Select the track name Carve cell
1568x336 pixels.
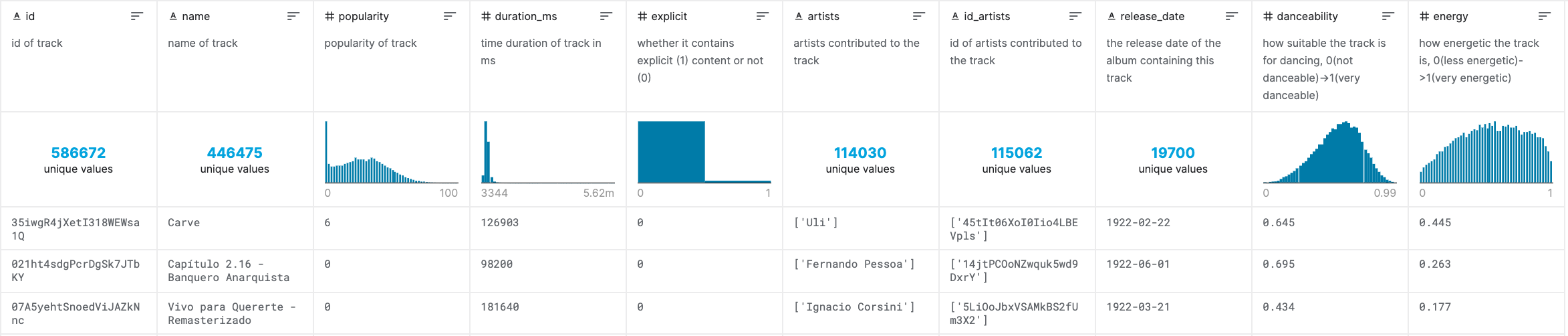coord(184,223)
